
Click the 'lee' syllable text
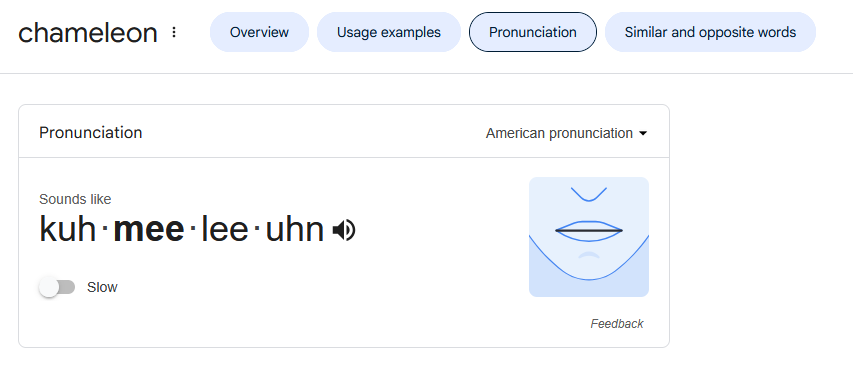click(225, 229)
